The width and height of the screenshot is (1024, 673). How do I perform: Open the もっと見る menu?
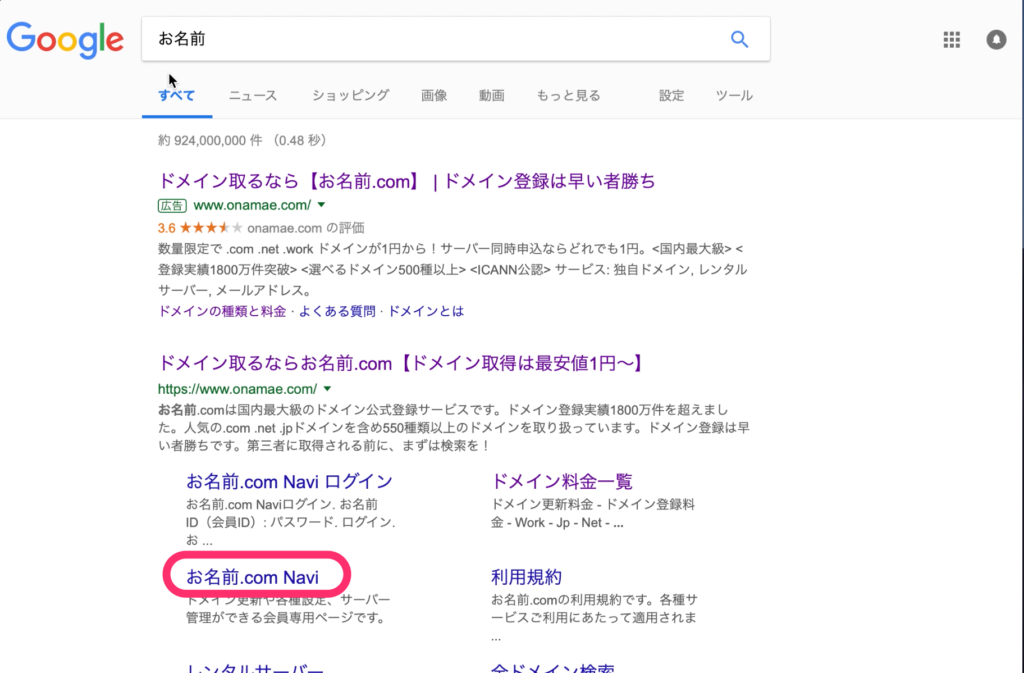click(x=568, y=96)
